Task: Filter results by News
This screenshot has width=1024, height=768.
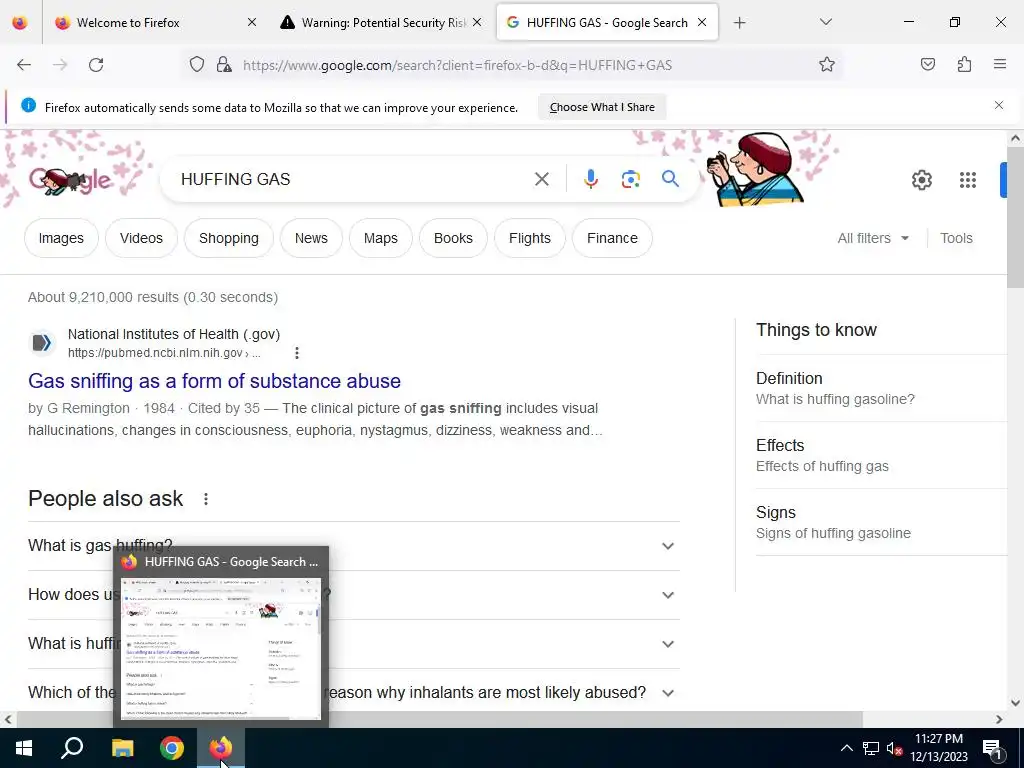Action: (x=311, y=238)
